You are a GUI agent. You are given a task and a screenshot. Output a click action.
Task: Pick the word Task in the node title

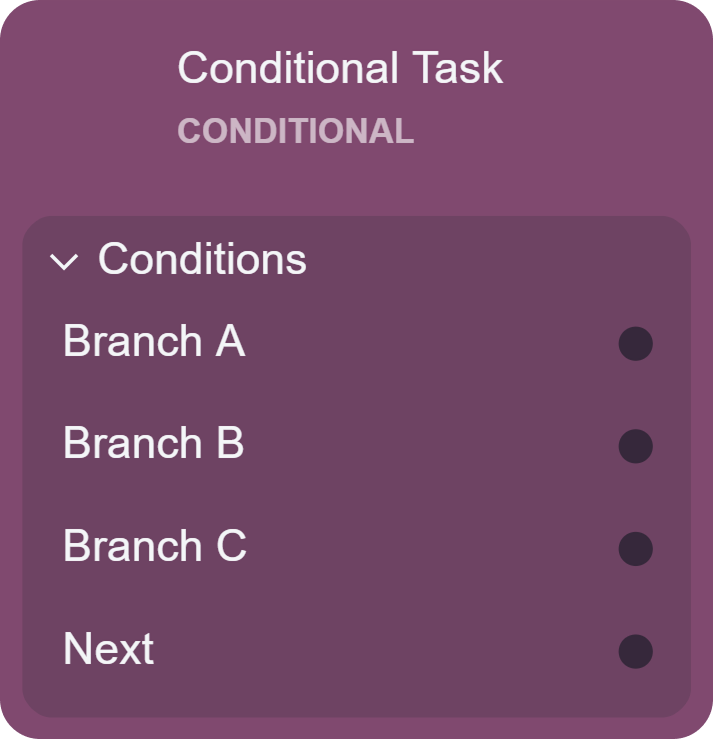(x=456, y=68)
